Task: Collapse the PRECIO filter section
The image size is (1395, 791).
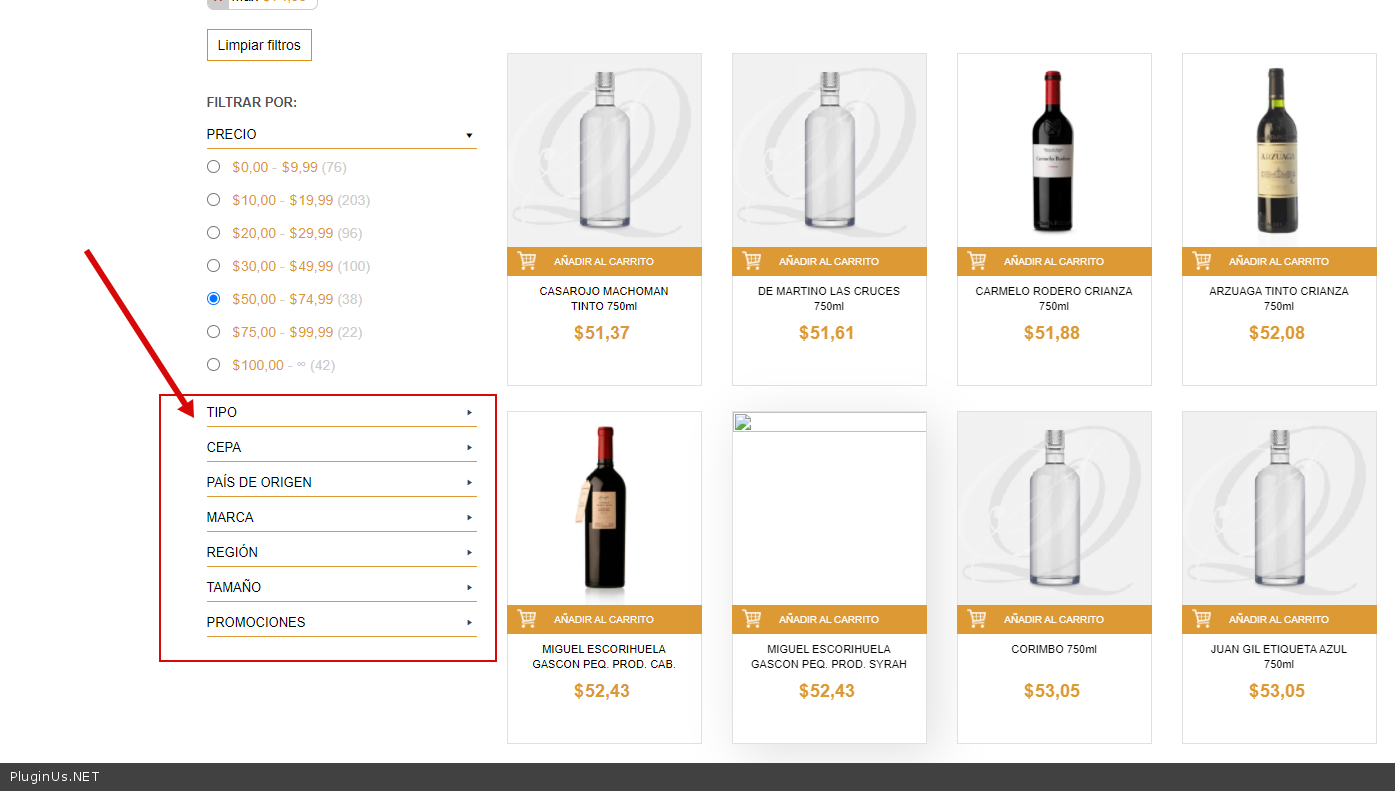Action: (x=469, y=135)
